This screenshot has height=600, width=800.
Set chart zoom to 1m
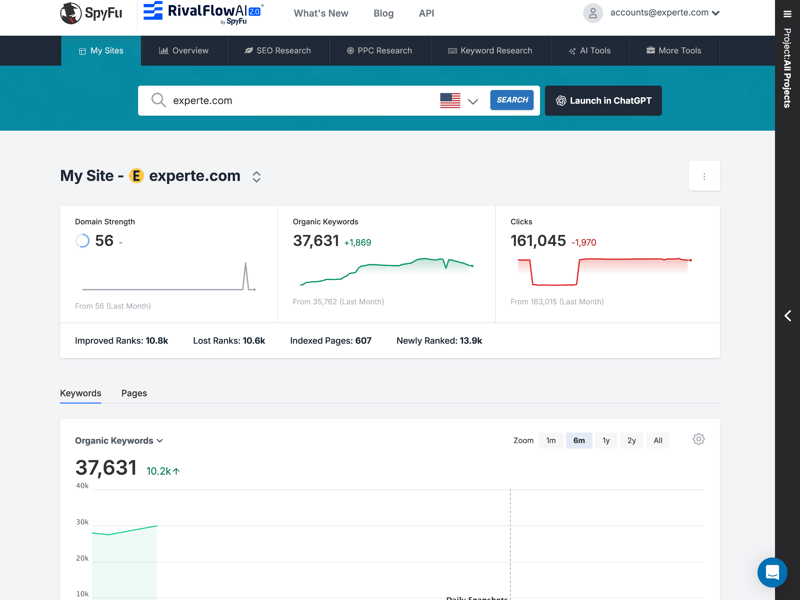tap(551, 440)
